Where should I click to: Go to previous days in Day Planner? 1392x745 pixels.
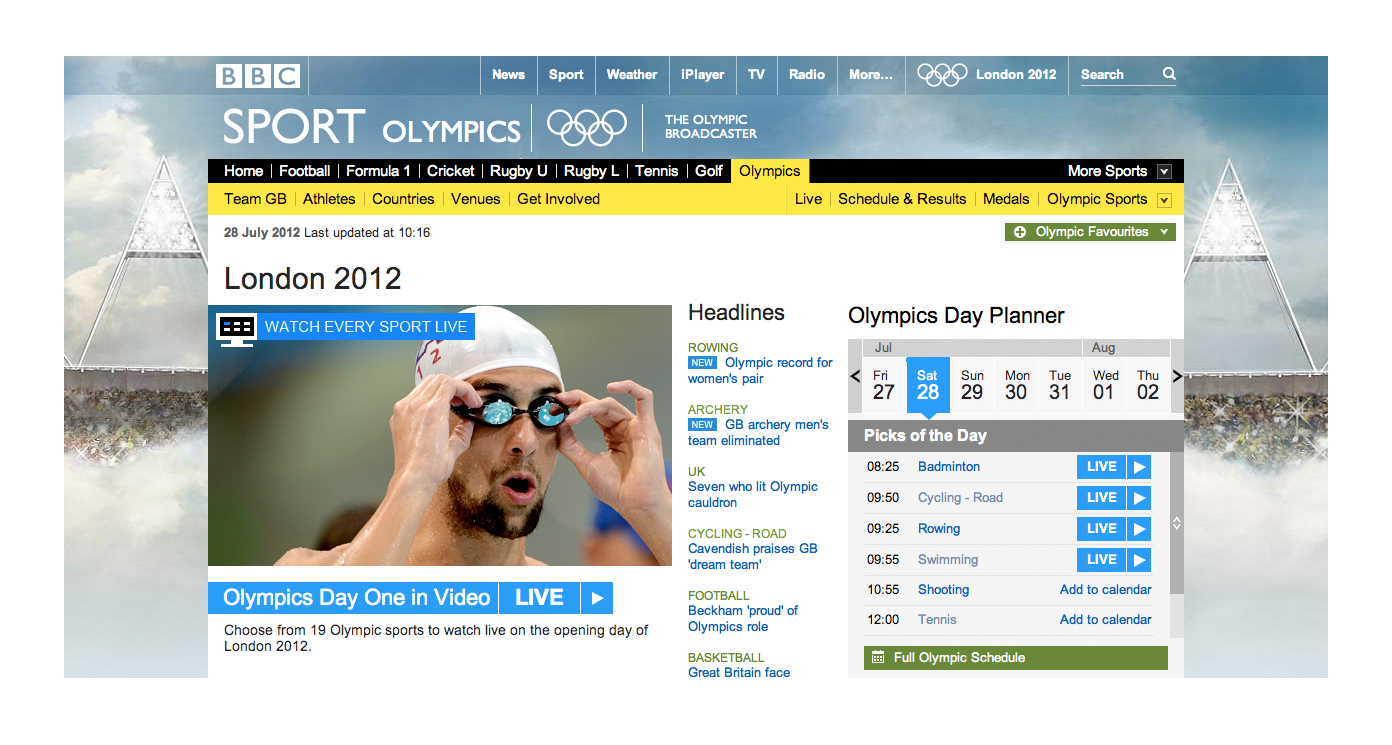(855, 376)
